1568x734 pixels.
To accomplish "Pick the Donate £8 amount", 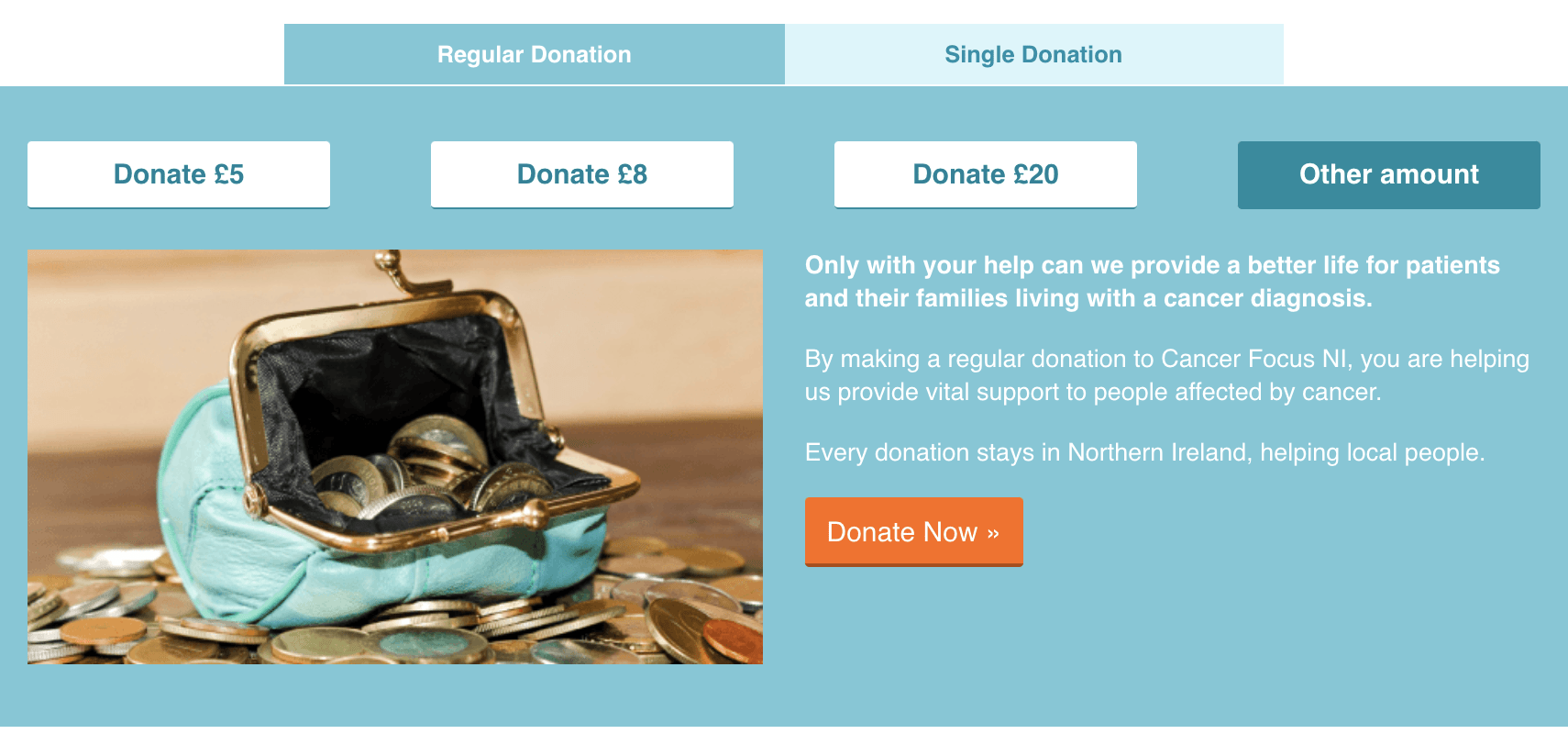I will [582, 174].
